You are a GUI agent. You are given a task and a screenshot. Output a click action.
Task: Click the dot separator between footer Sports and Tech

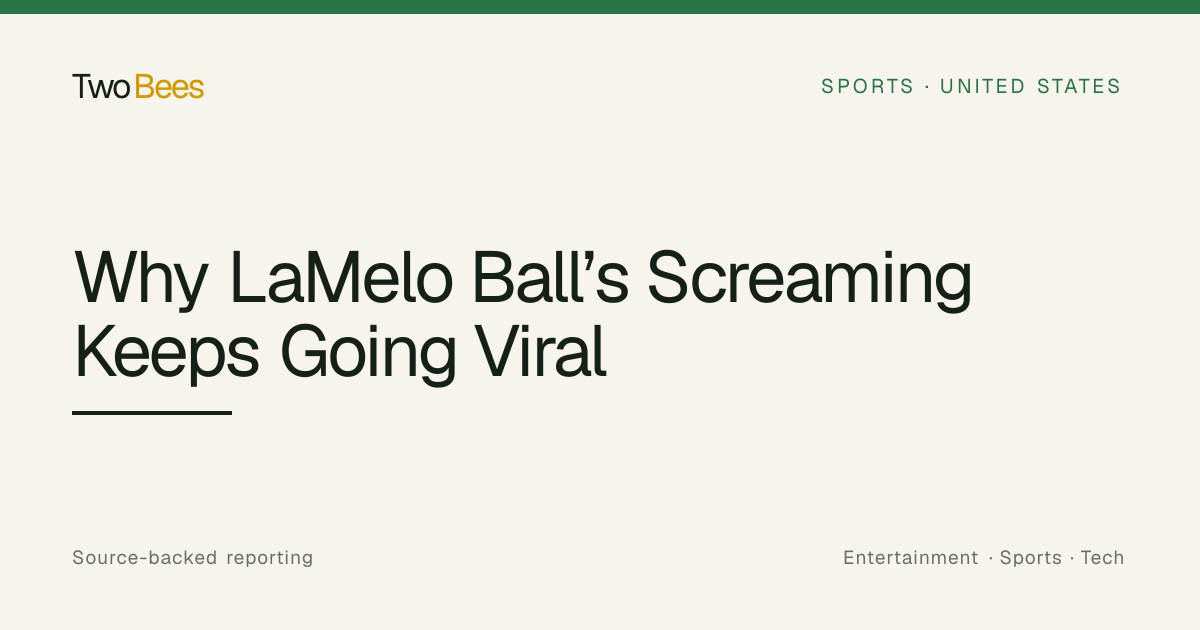pos(1071,558)
